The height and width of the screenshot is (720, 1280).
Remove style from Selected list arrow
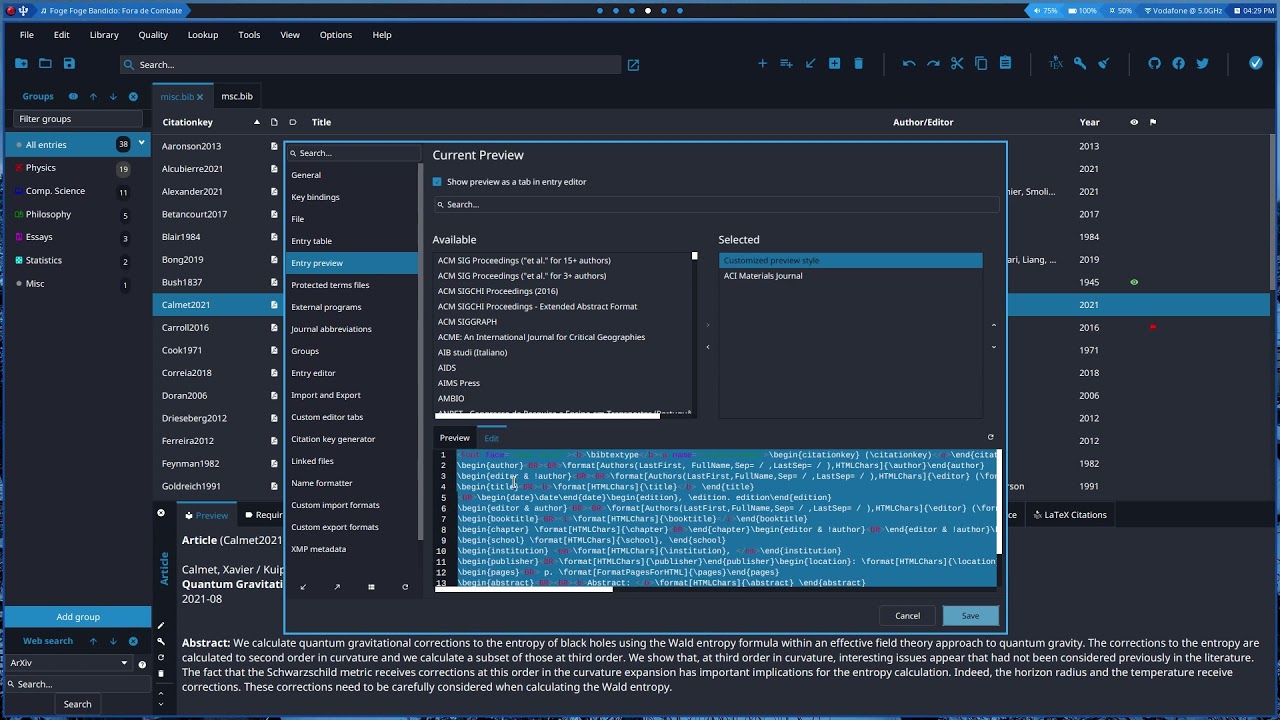pos(708,347)
